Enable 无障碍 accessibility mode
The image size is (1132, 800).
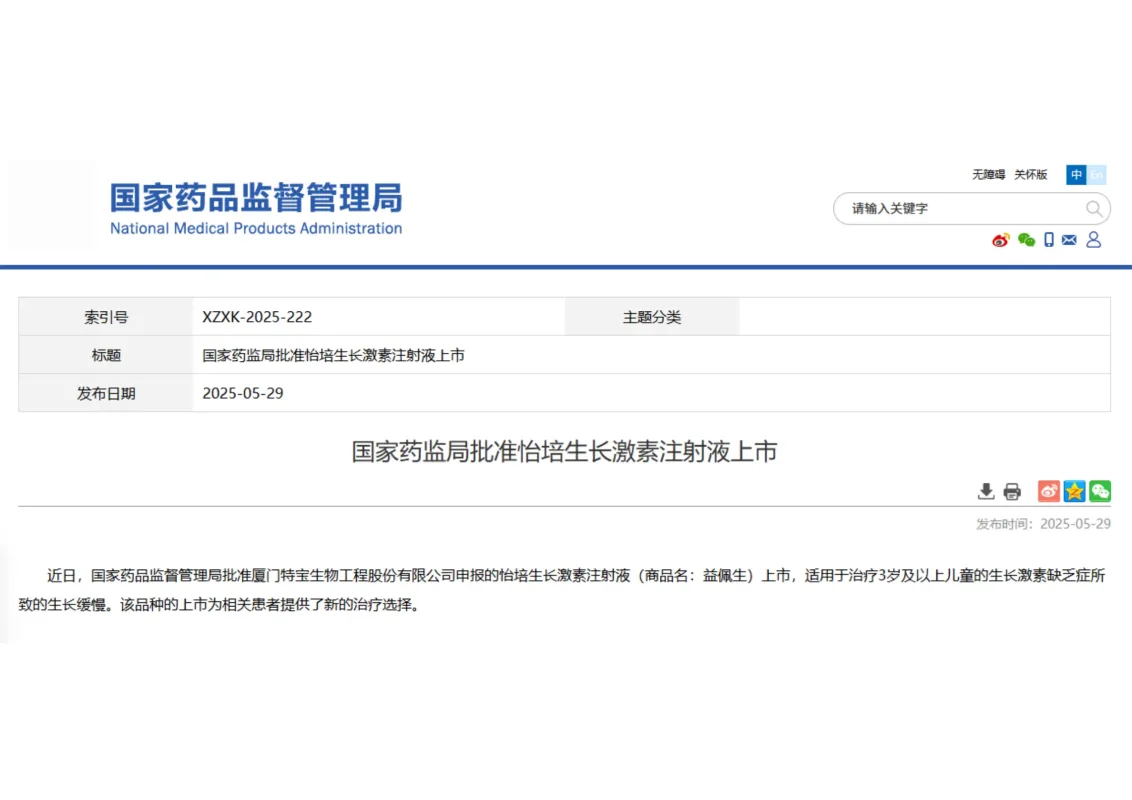[988, 173]
